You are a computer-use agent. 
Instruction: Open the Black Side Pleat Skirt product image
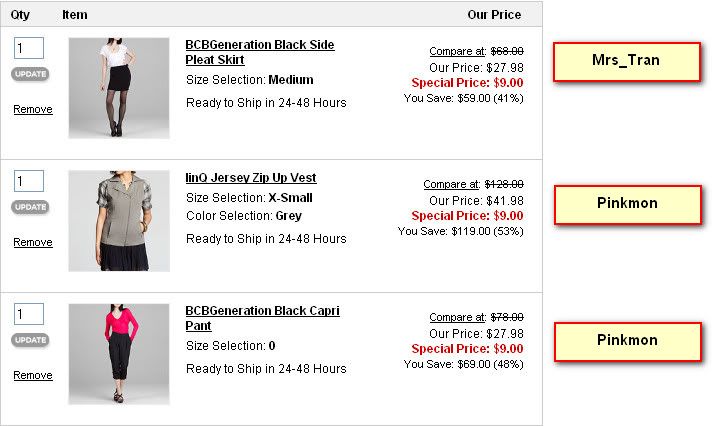119,88
